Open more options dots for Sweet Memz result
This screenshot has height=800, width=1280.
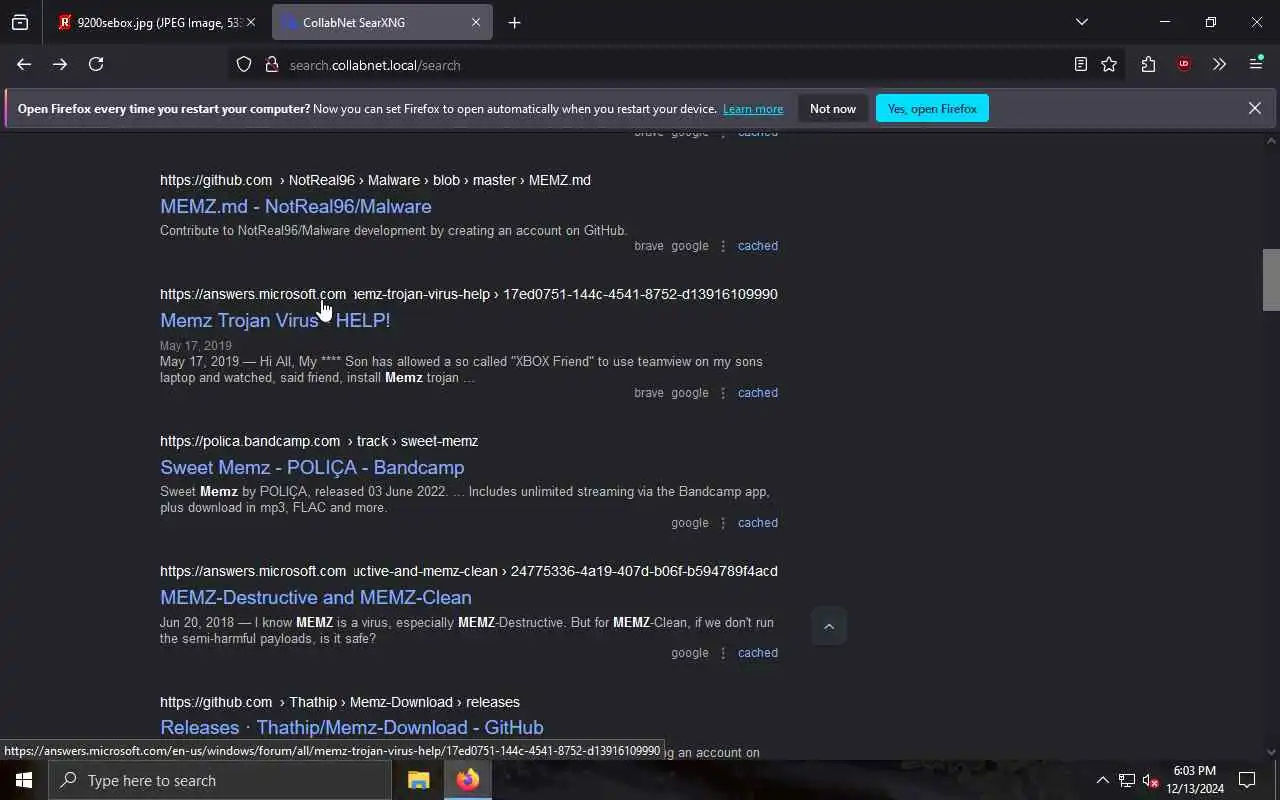[723, 523]
